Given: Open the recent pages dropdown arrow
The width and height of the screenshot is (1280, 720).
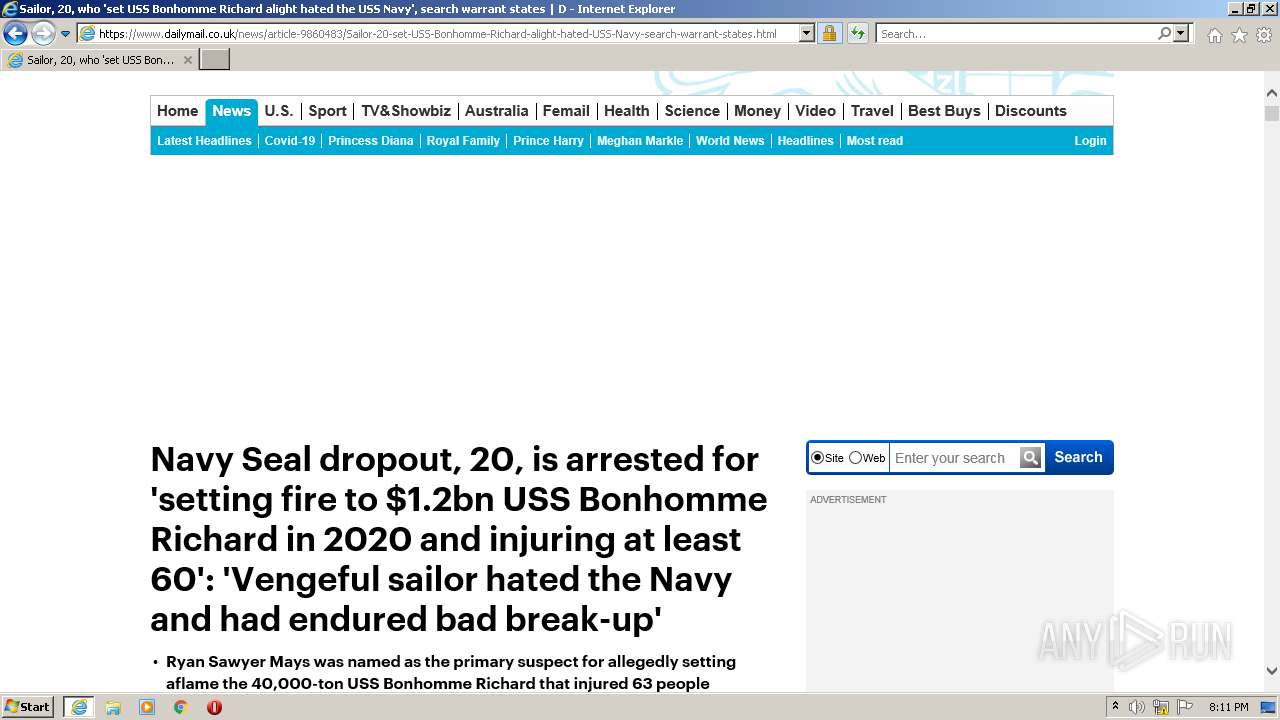Looking at the screenshot, I should pyautogui.click(x=65, y=33).
